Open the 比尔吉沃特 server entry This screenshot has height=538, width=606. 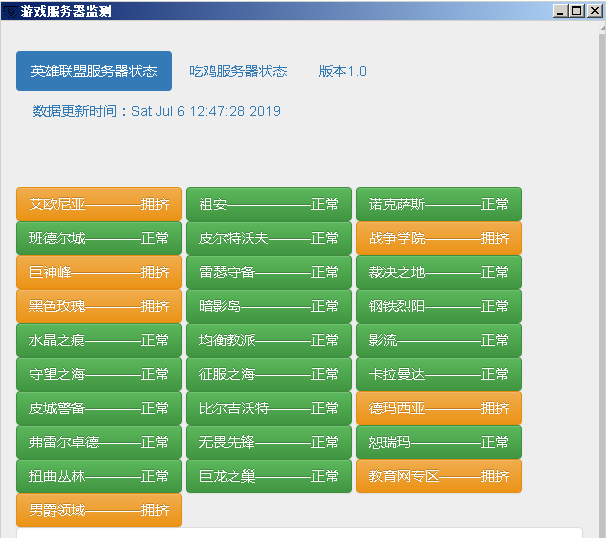click(269, 408)
